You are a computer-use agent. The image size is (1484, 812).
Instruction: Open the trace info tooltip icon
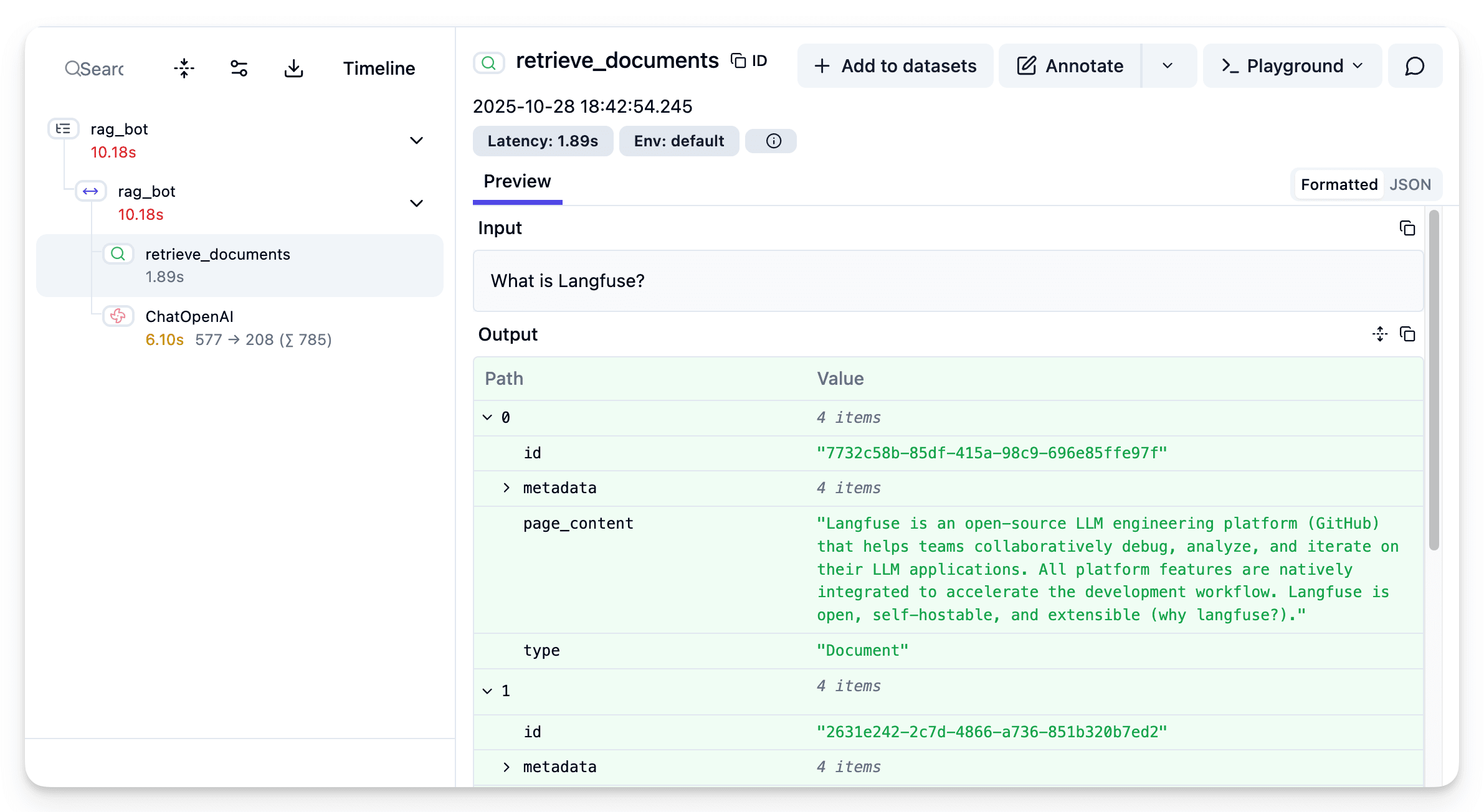click(771, 141)
